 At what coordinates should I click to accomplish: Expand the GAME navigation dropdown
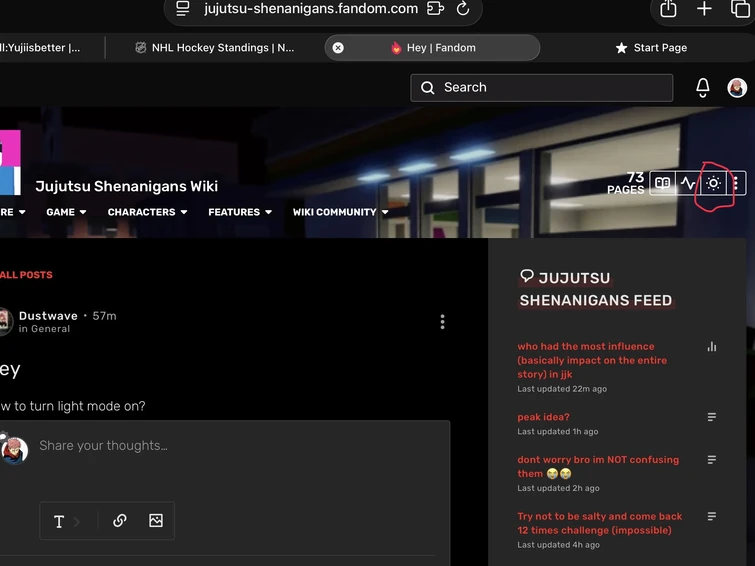click(66, 212)
